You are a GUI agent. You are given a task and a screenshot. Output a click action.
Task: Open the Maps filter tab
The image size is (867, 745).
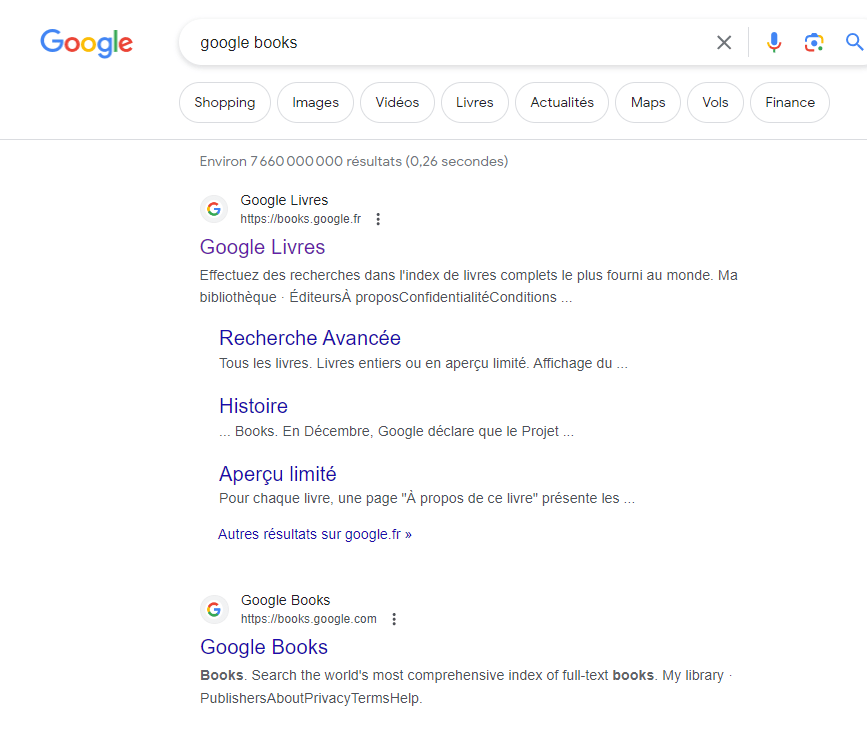(x=648, y=102)
